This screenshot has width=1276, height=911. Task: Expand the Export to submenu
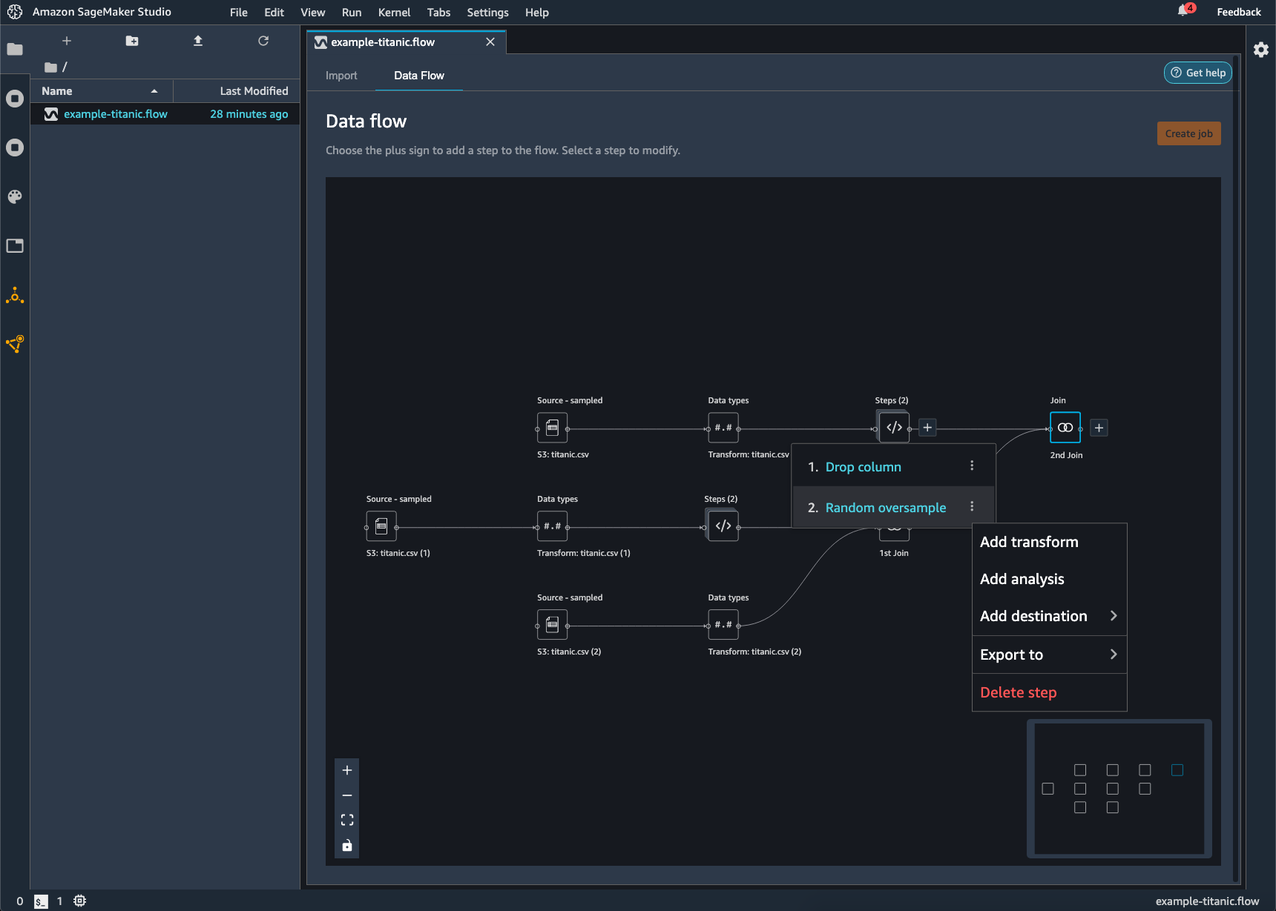(1049, 655)
